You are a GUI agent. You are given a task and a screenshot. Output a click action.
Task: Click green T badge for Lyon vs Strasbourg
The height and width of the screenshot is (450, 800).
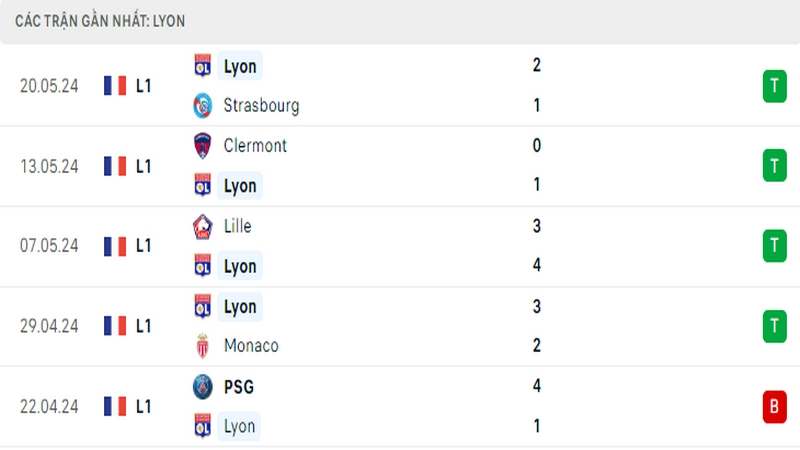[x=774, y=86]
